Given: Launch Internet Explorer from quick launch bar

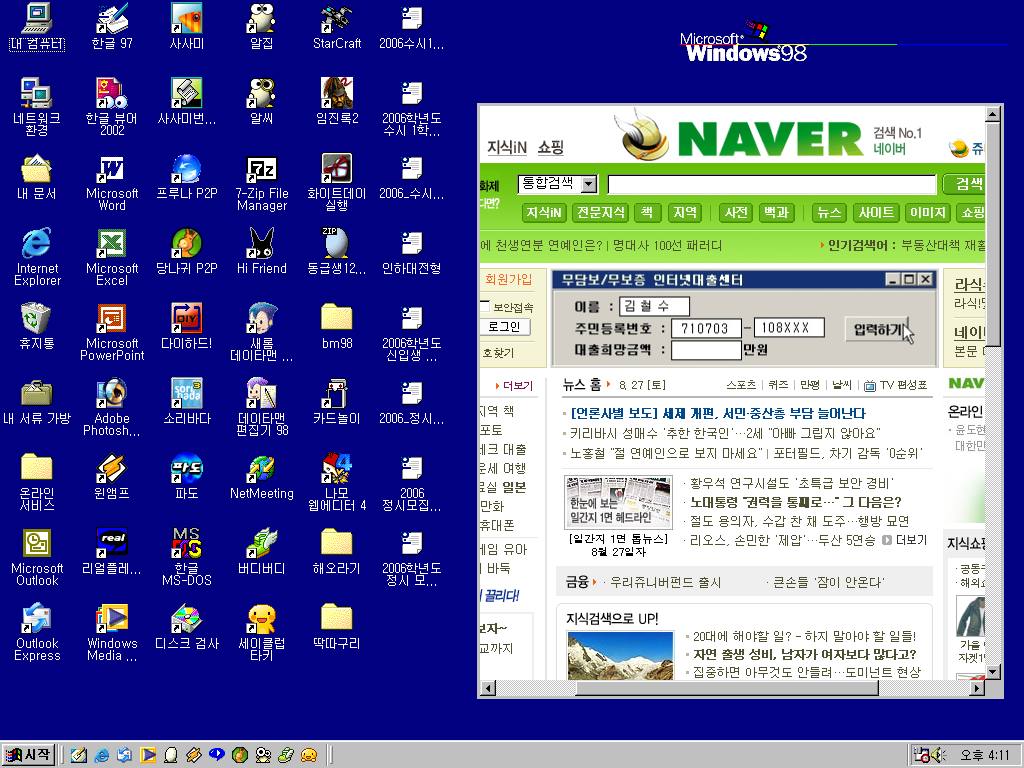Looking at the screenshot, I should click(x=101, y=755).
